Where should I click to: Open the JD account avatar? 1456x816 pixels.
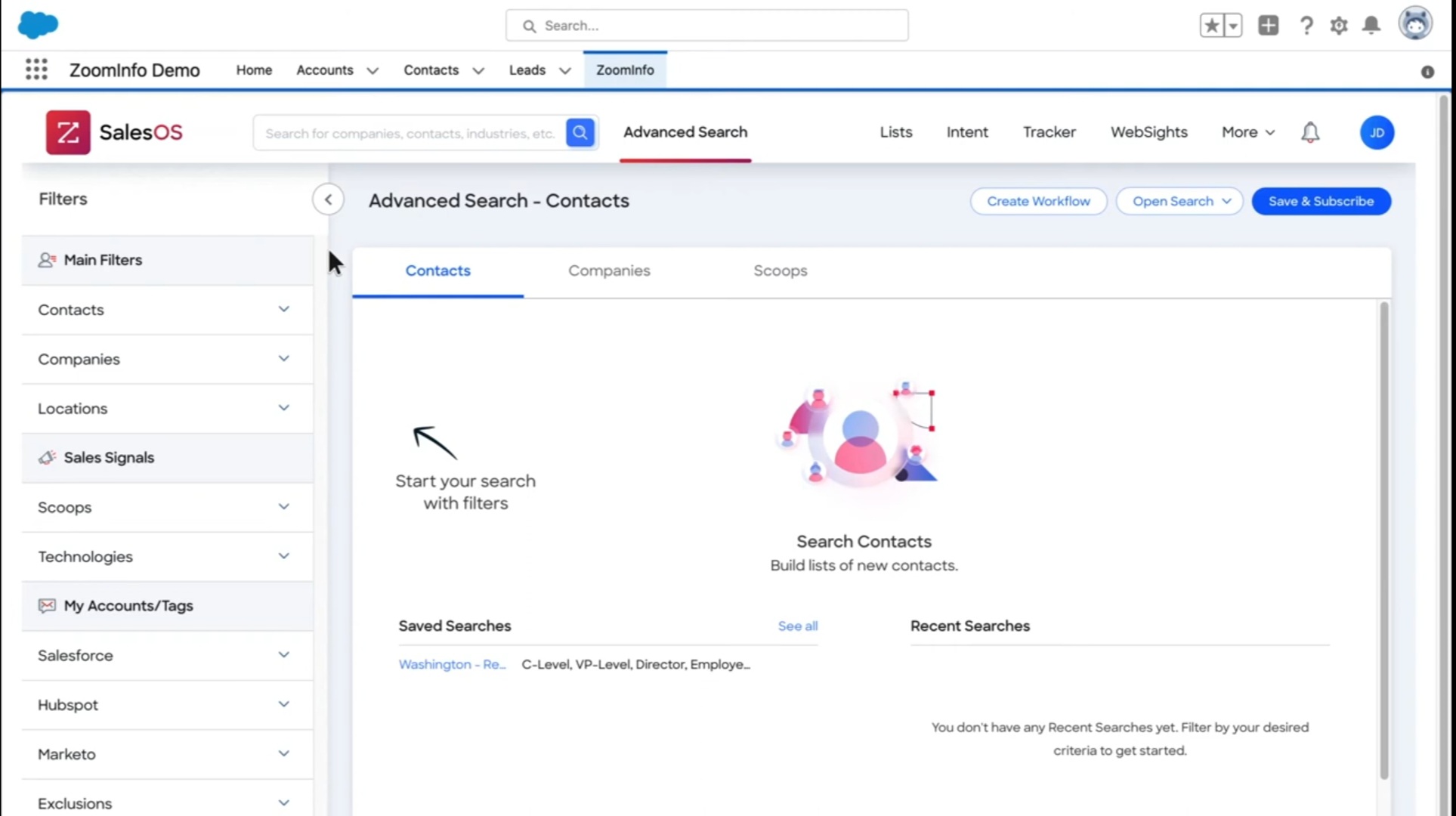tap(1377, 132)
